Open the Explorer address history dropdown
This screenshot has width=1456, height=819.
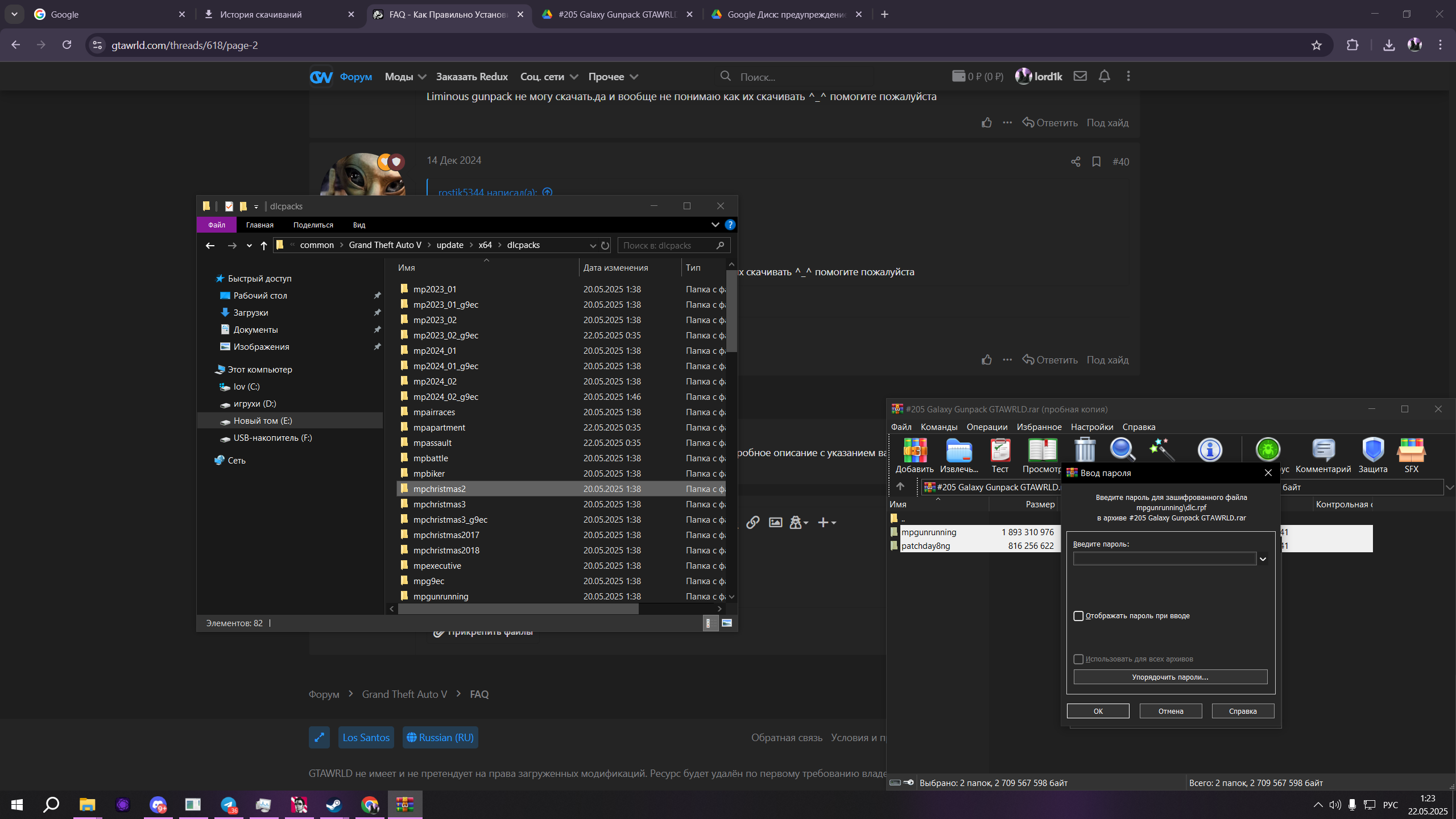click(593, 246)
